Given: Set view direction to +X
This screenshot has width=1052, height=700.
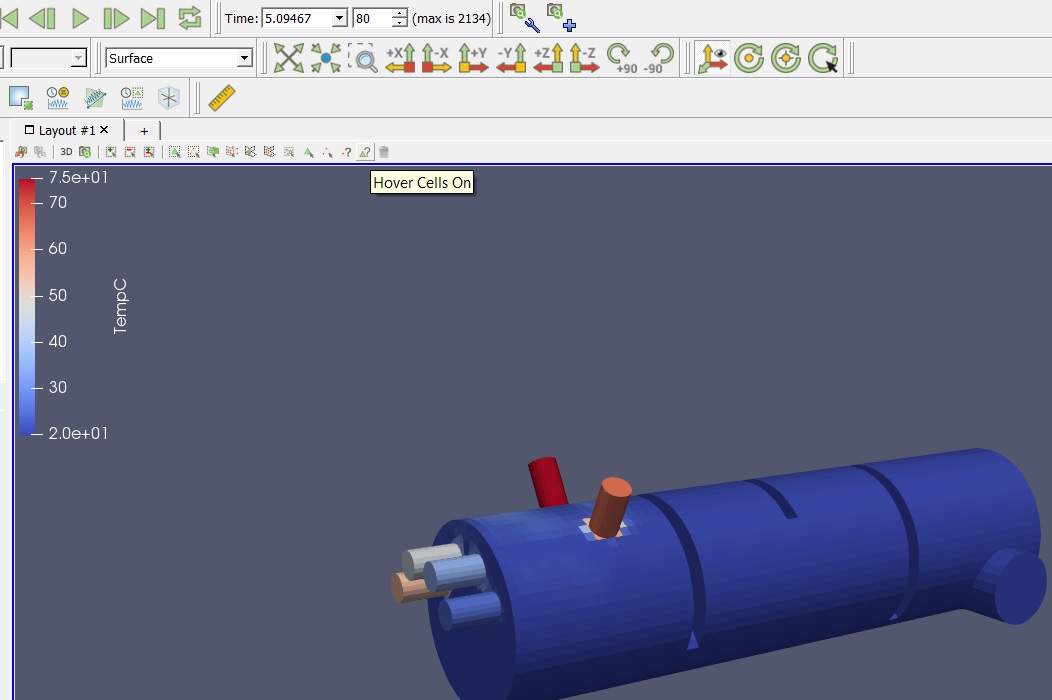Looking at the screenshot, I should pos(400,58).
